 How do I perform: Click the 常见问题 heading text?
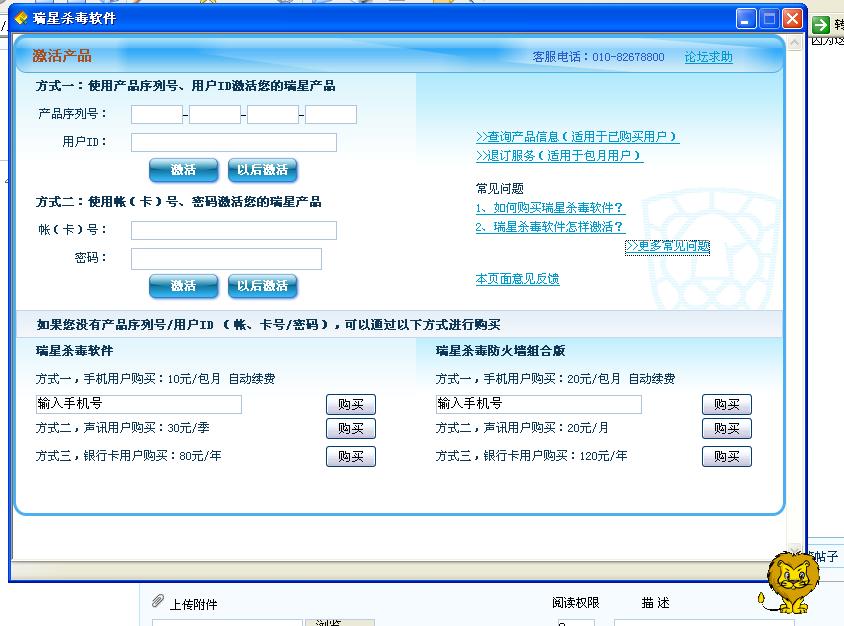click(x=500, y=189)
